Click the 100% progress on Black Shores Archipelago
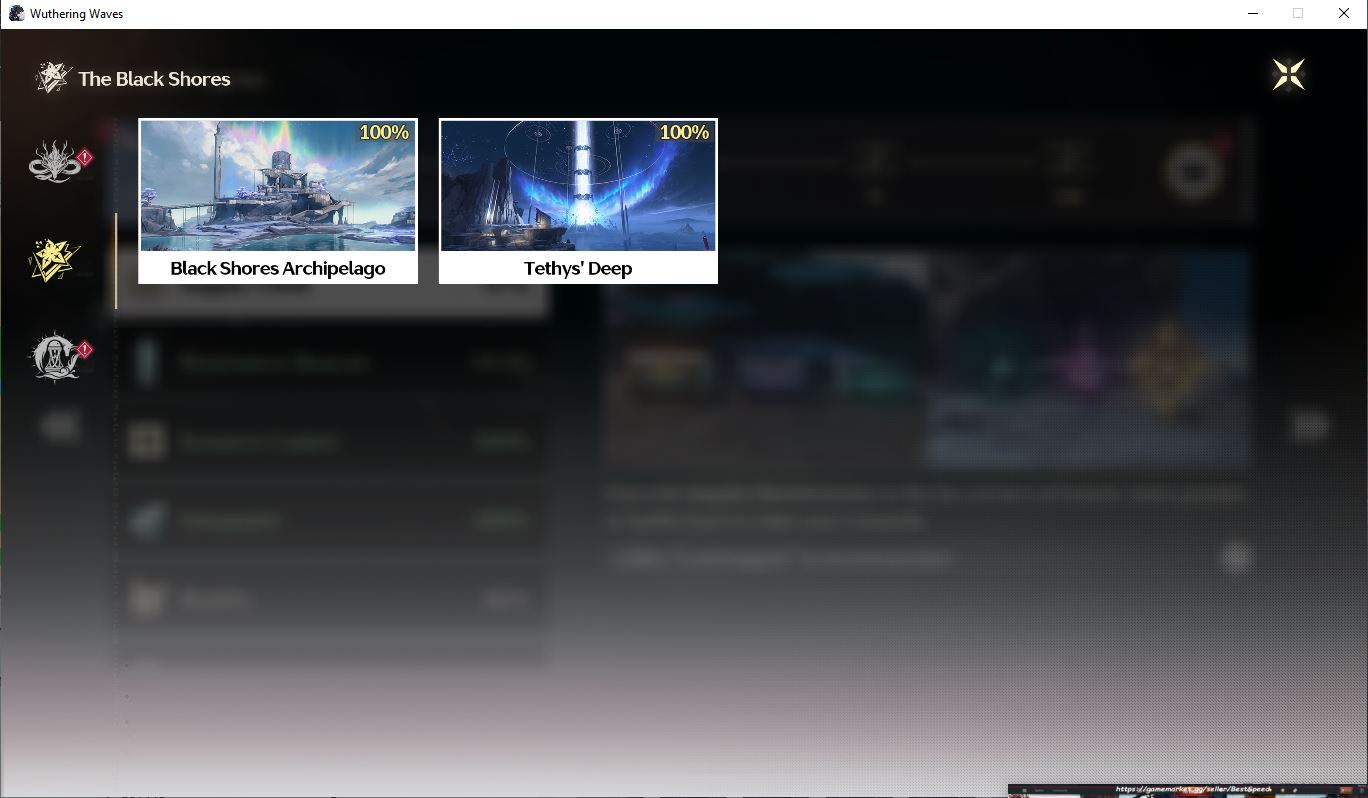 click(384, 132)
